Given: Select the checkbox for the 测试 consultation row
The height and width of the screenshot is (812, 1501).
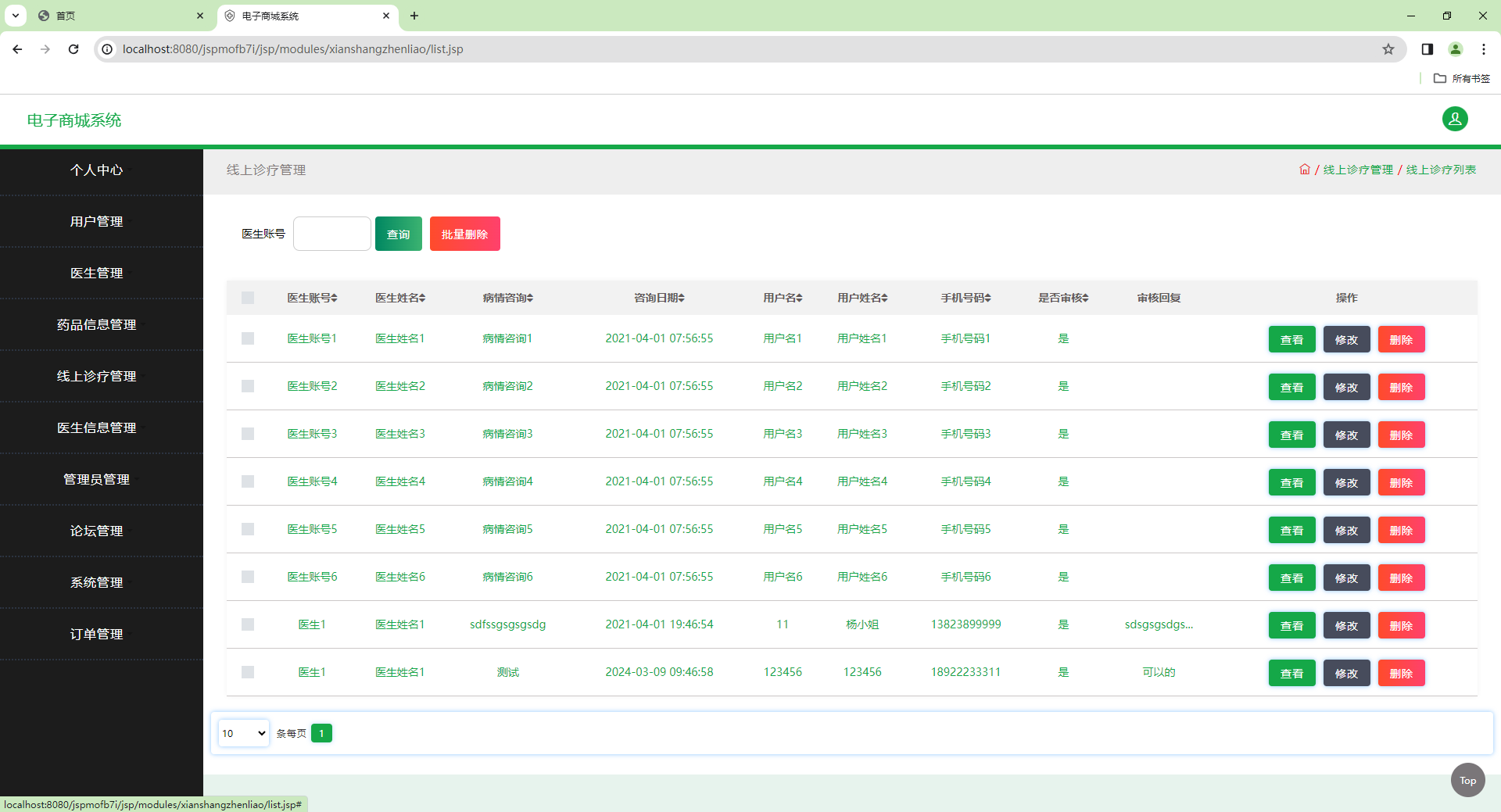Looking at the screenshot, I should tap(248, 672).
